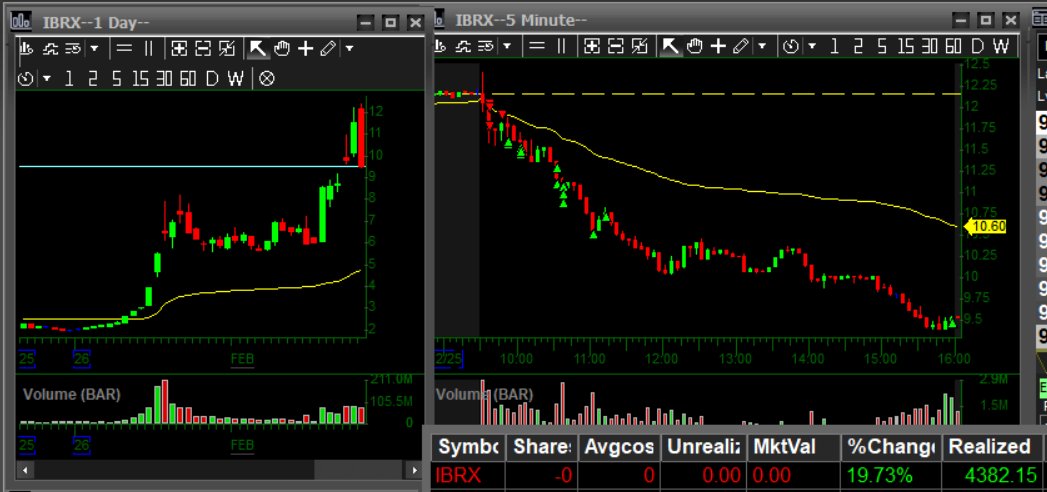Screen dimensions: 1047x492
Task: Activate the arrow pointer tool in the 5 Minute chart
Action: click(x=670, y=46)
